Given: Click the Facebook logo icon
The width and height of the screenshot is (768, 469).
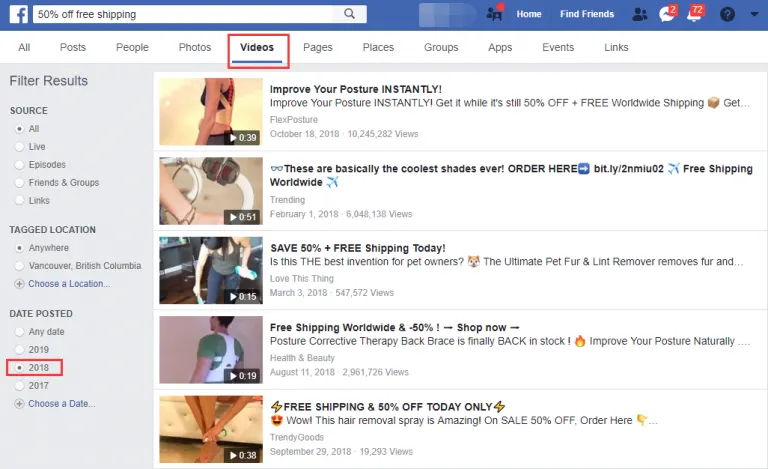Looking at the screenshot, I should 16,14.
